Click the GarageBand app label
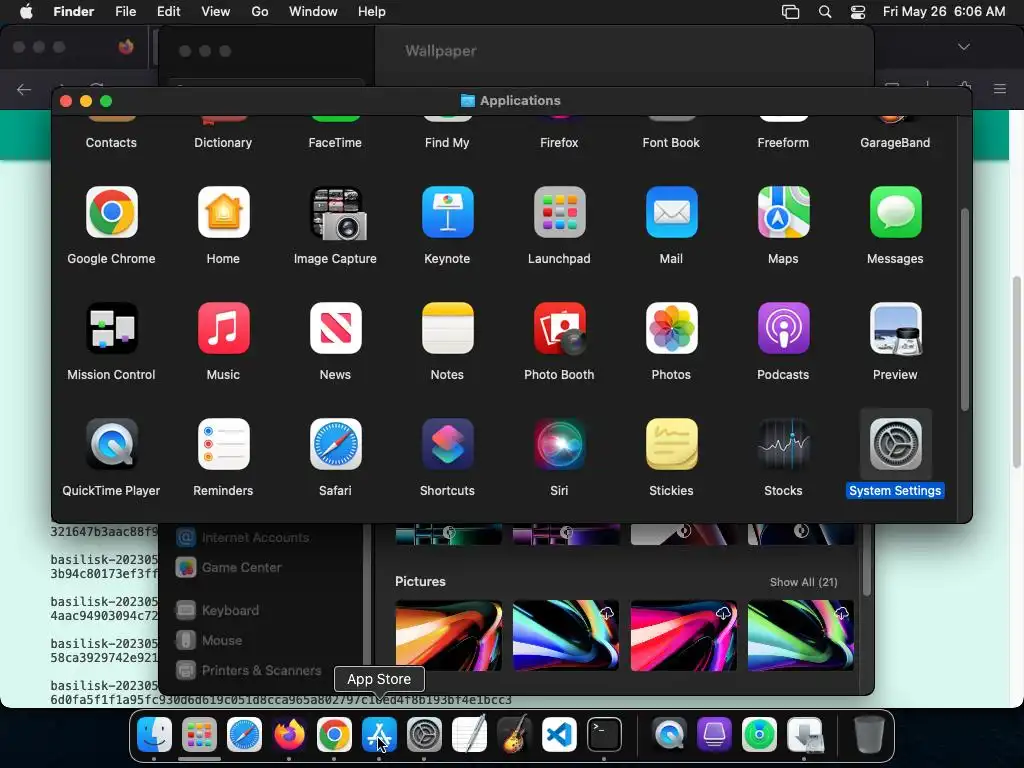This screenshot has width=1024, height=768. click(895, 142)
